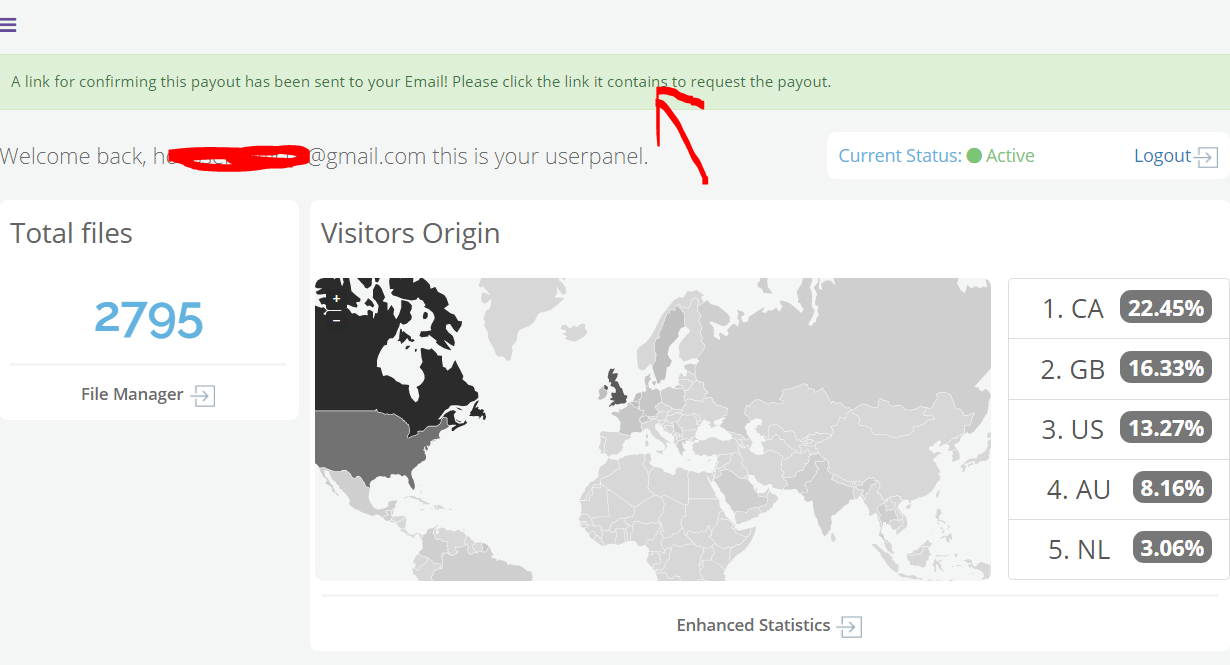1230x665 pixels.
Task: Zoom in on the visitors map
Action: coord(336,299)
